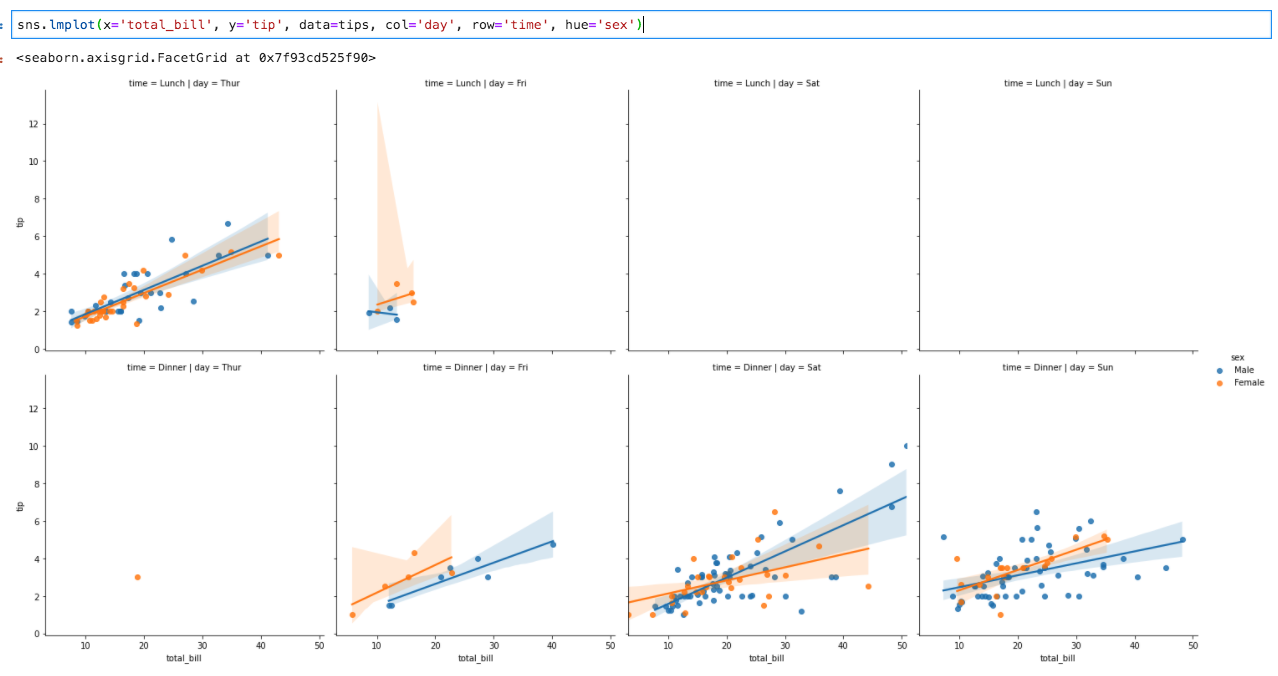Click the sex legend title
Image resolution: width=1278 pixels, height=676 pixels.
click(x=1237, y=357)
